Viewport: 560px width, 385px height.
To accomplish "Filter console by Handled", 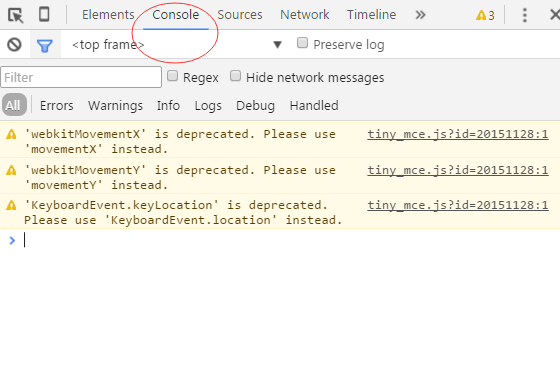I will pyautogui.click(x=314, y=106).
